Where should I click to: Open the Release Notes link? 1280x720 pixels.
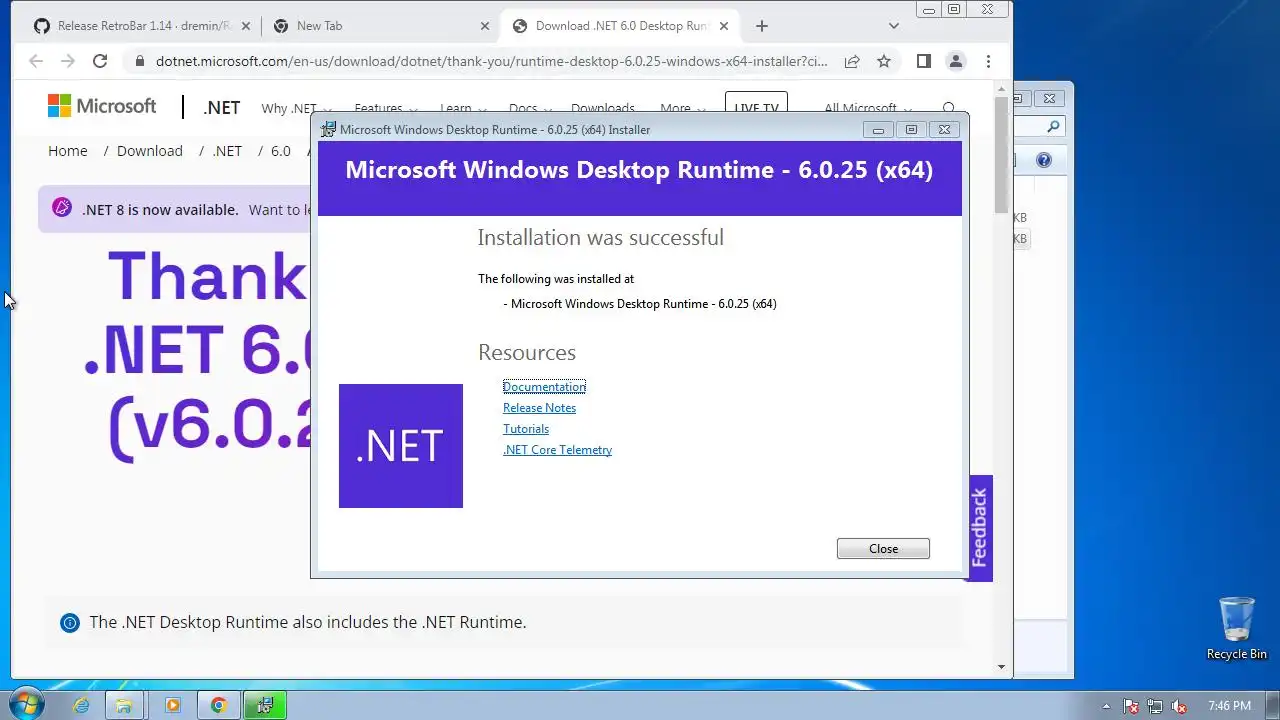pyautogui.click(x=539, y=408)
